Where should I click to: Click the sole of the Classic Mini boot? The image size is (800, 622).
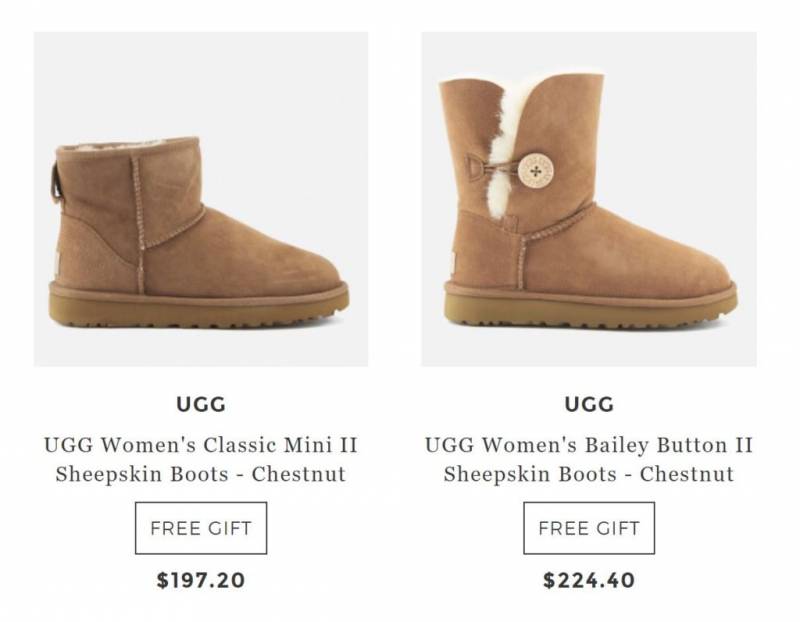(x=200, y=305)
